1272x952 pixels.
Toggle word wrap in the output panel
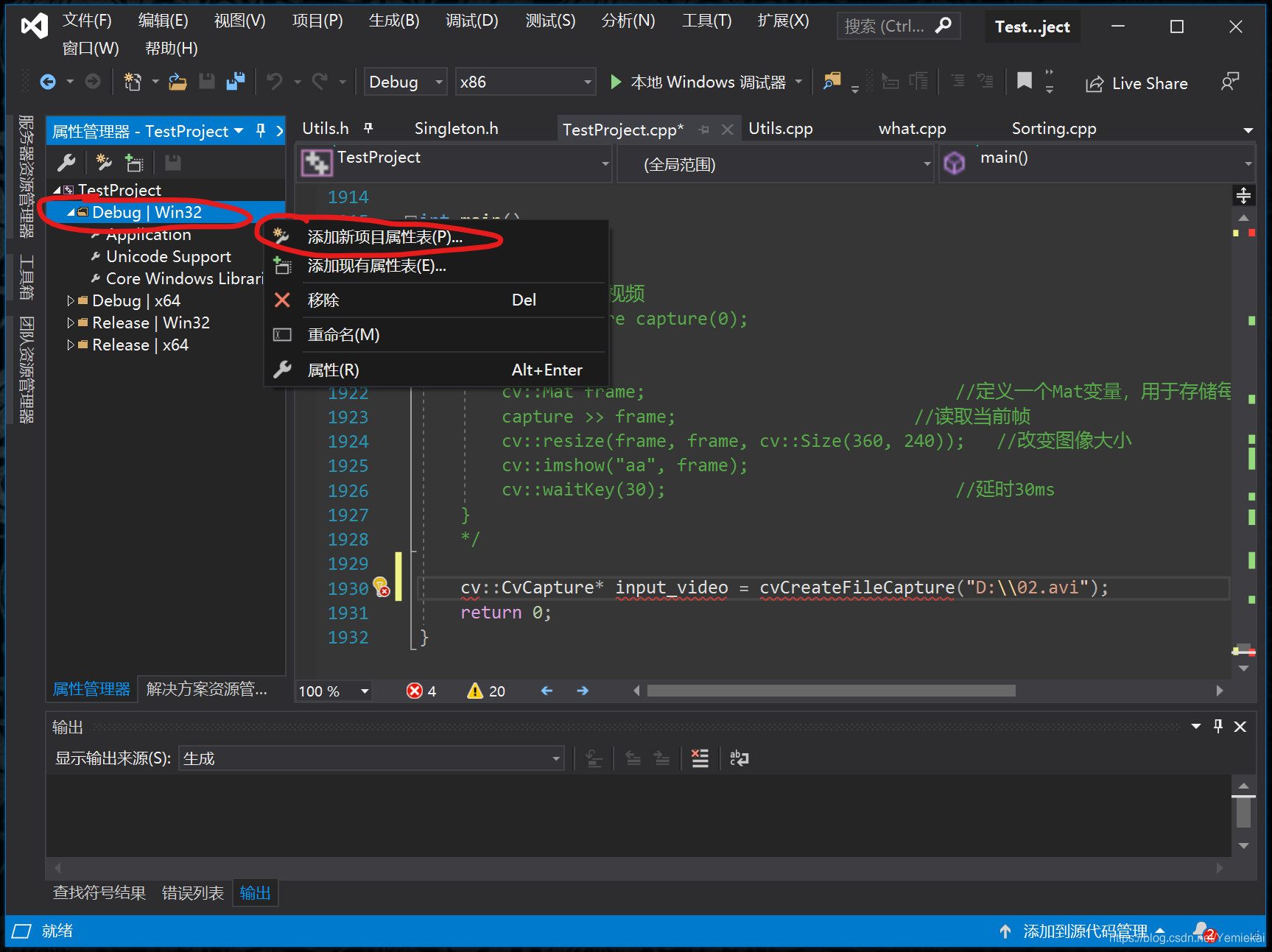tap(739, 758)
